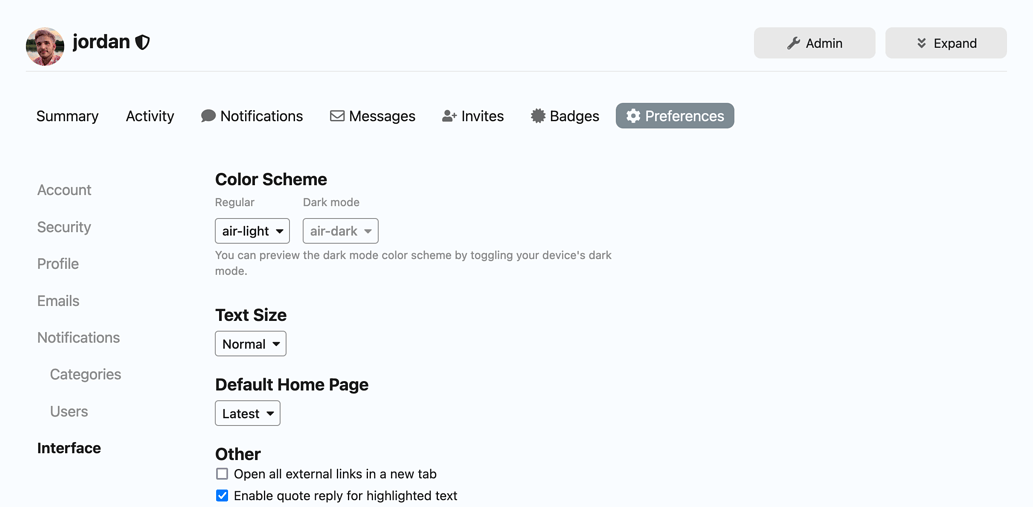Click the moderator shield icon beside jordan

[x=143, y=42]
